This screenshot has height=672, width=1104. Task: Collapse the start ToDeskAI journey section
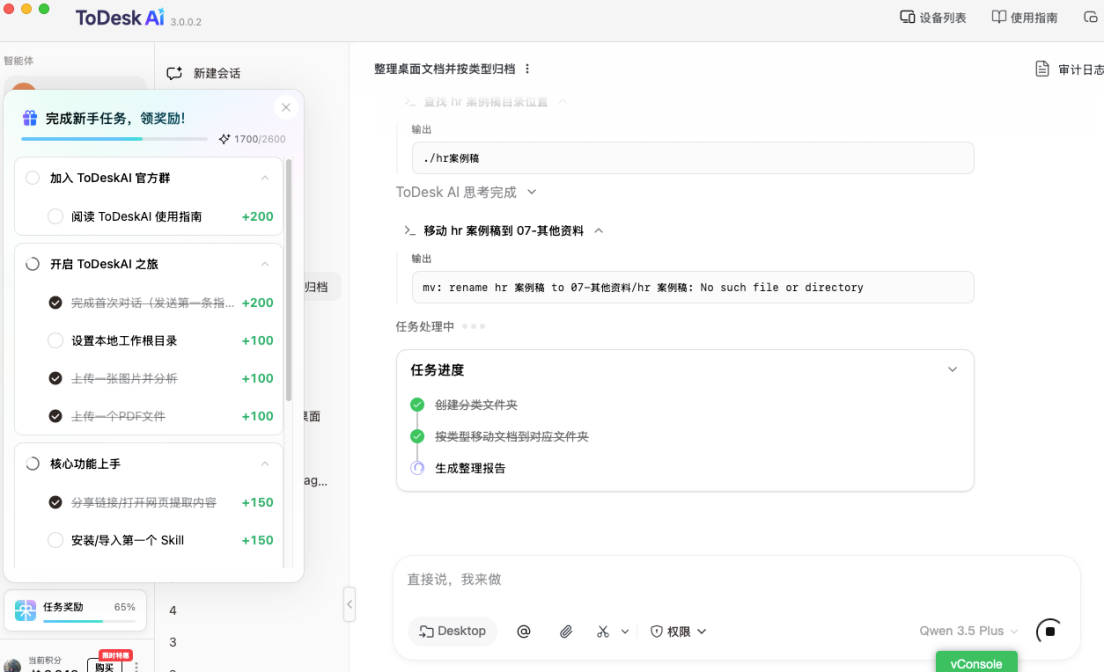click(x=265, y=264)
